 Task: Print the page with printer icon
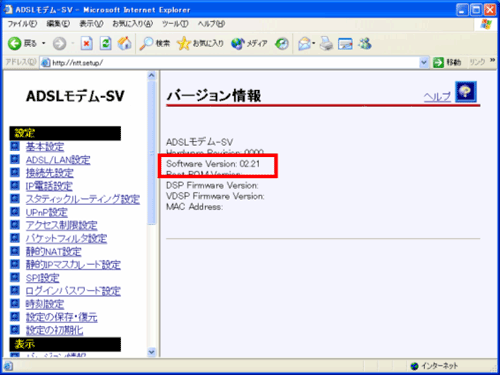(326, 43)
